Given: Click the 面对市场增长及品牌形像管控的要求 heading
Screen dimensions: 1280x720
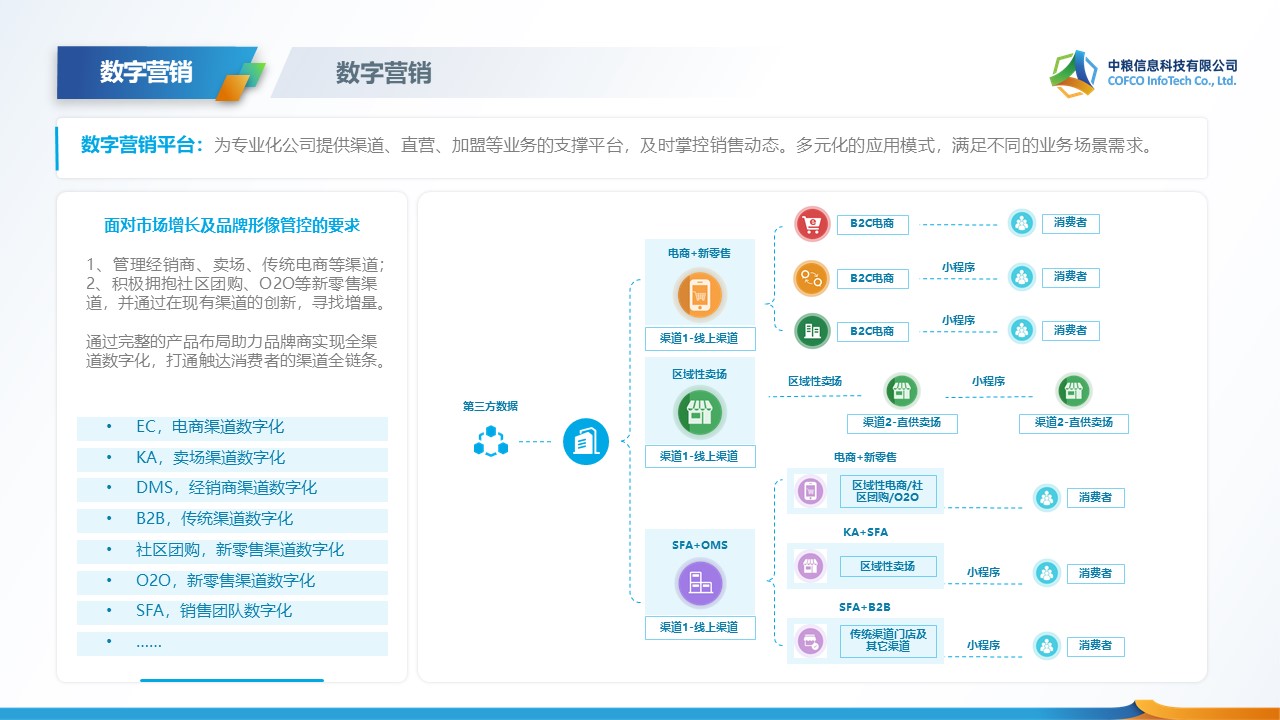Looking at the screenshot, I should click(x=232, y=225).
